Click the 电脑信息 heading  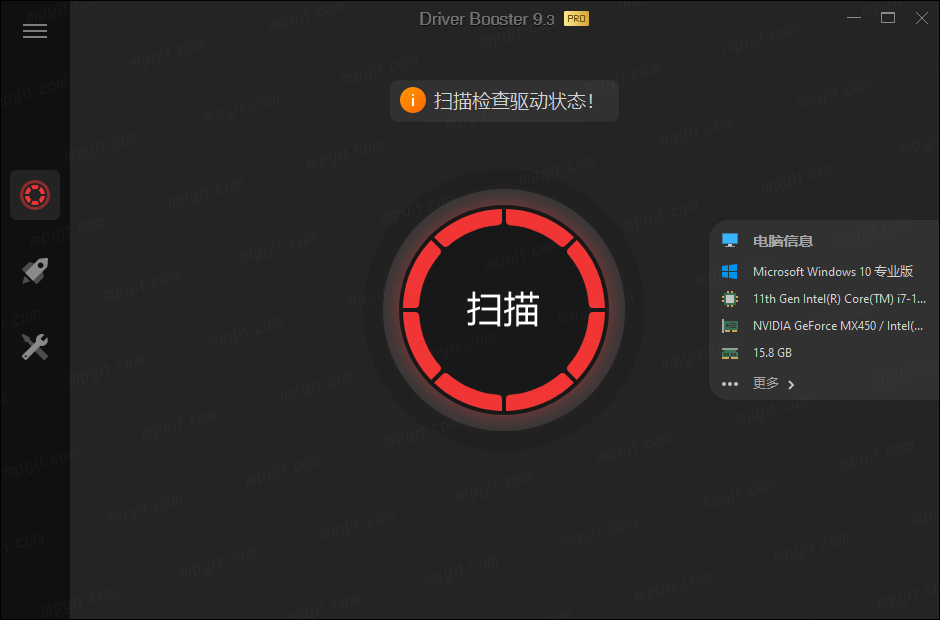coord(783,241)
